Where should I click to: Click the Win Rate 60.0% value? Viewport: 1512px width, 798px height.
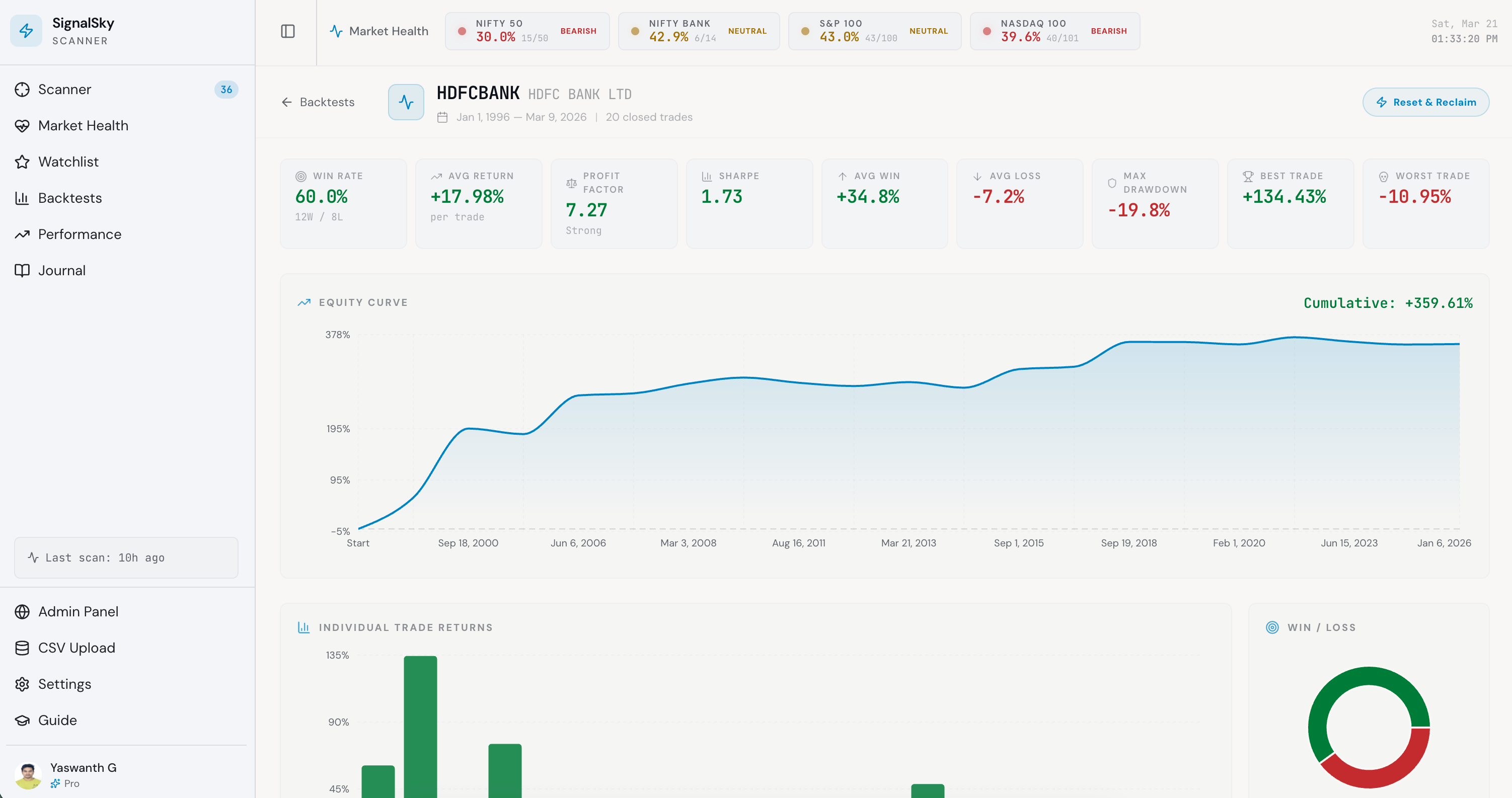coord(321,197)
